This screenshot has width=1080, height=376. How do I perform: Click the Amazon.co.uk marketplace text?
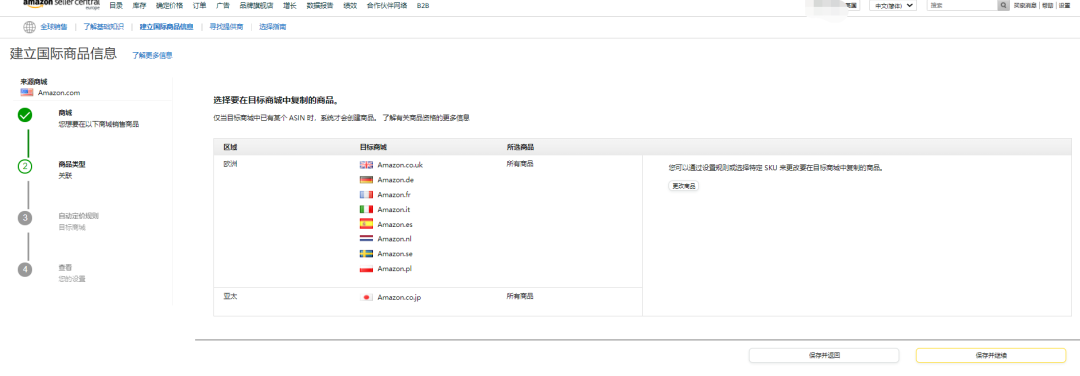coord(400,165)
